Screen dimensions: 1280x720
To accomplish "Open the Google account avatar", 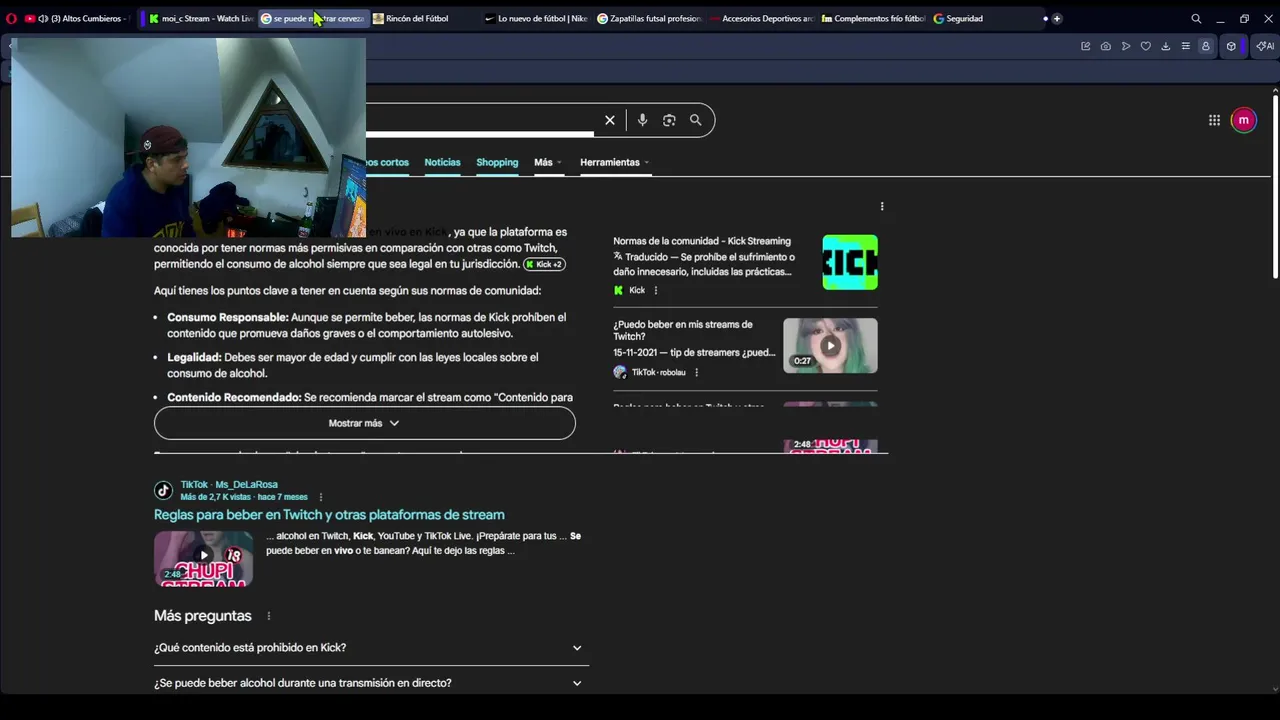I will point(1243,120).
